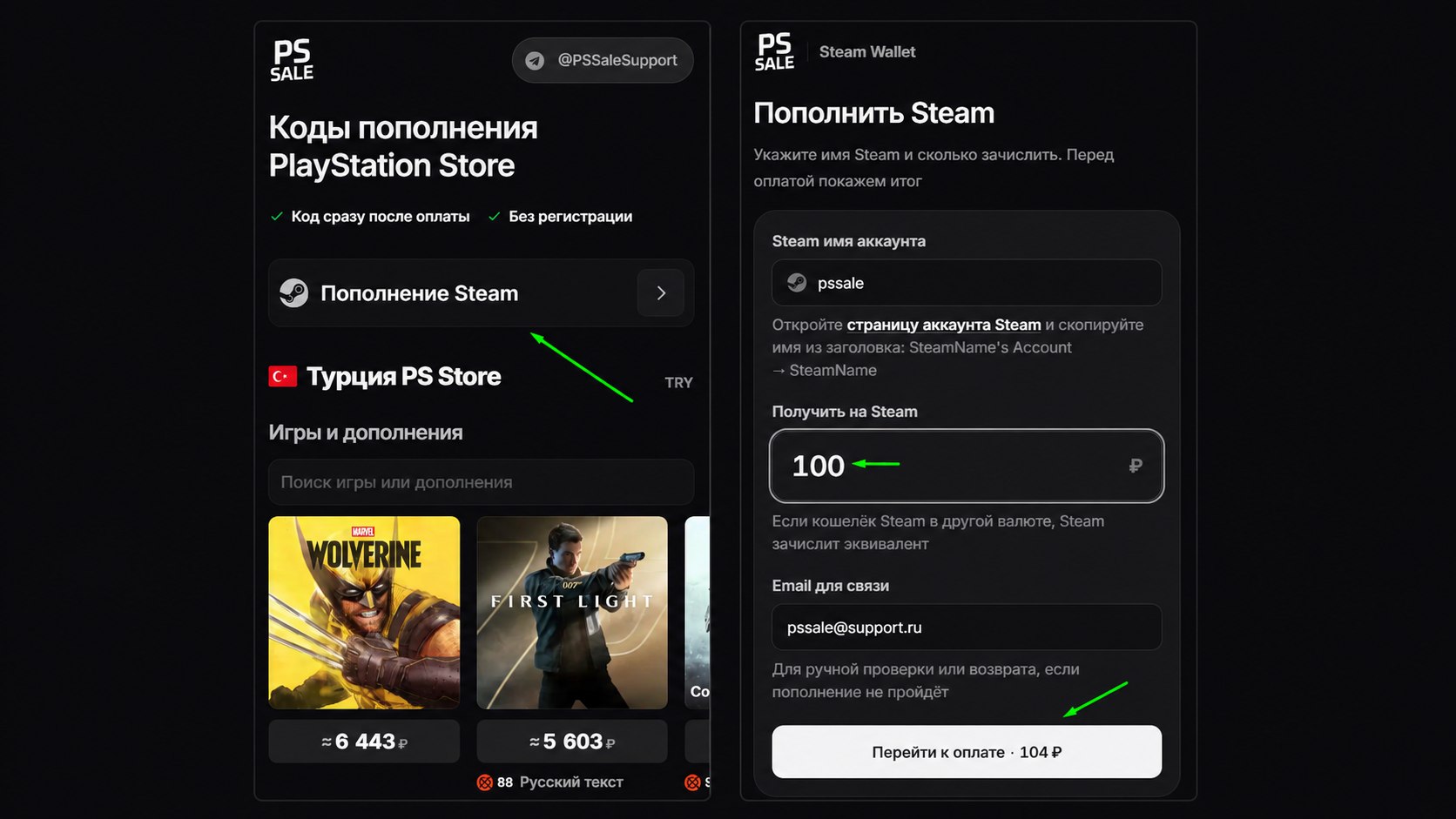Click the Турция PS Store heading
The height and width of the screenshot is (819, 1456).
pos(404,376)
